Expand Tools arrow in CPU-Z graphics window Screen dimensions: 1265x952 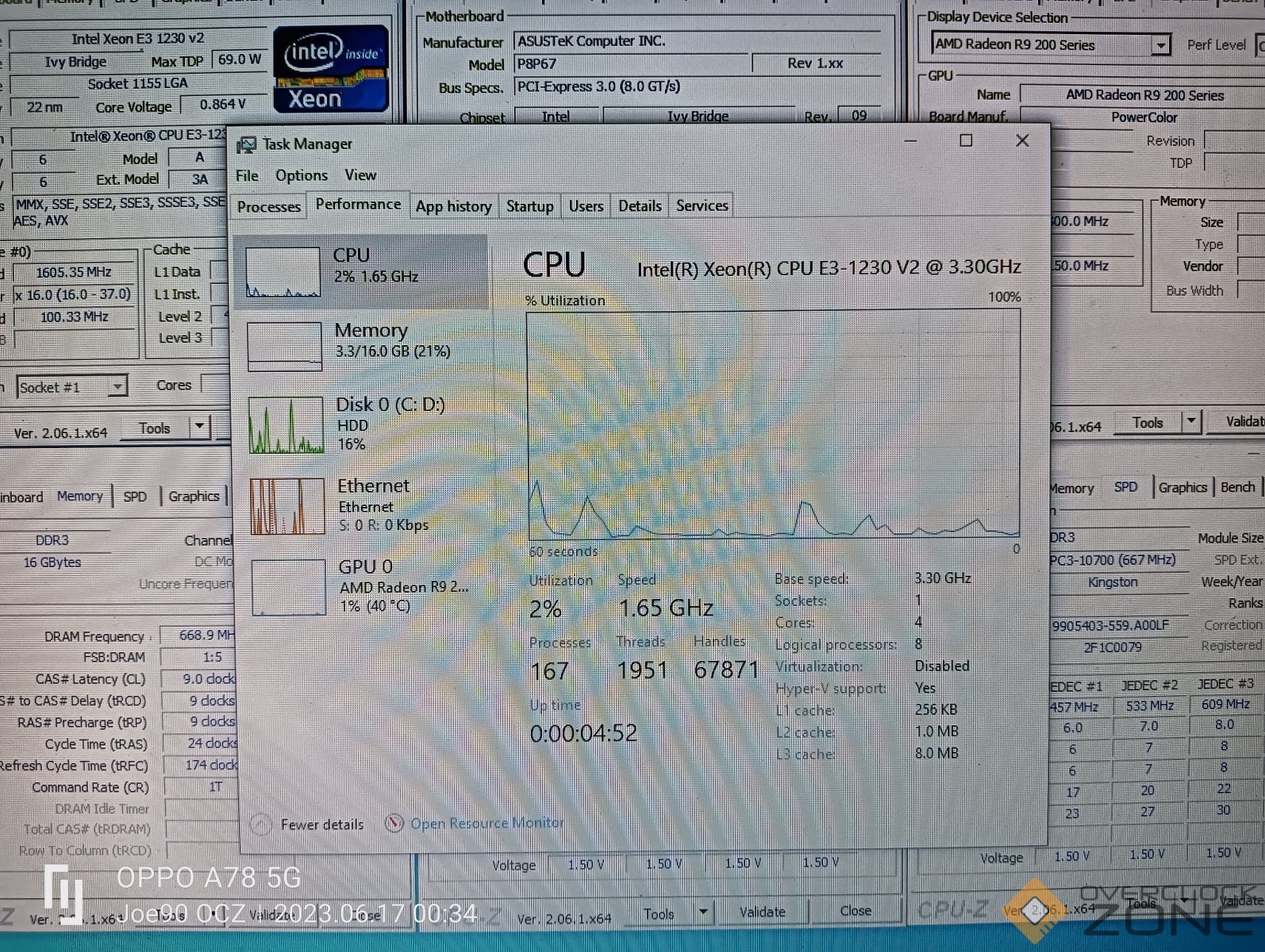pos(1190,421)
